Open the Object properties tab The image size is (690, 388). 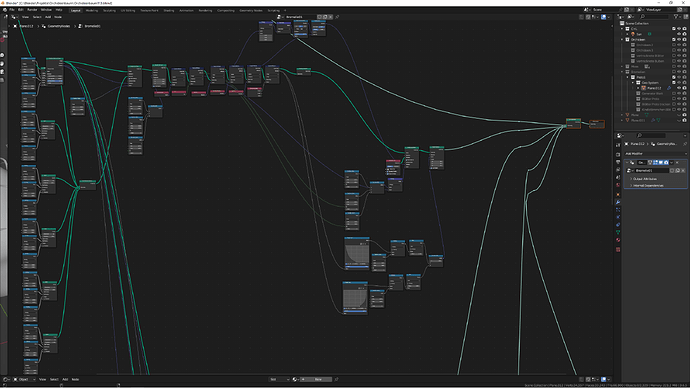(618, 195)
